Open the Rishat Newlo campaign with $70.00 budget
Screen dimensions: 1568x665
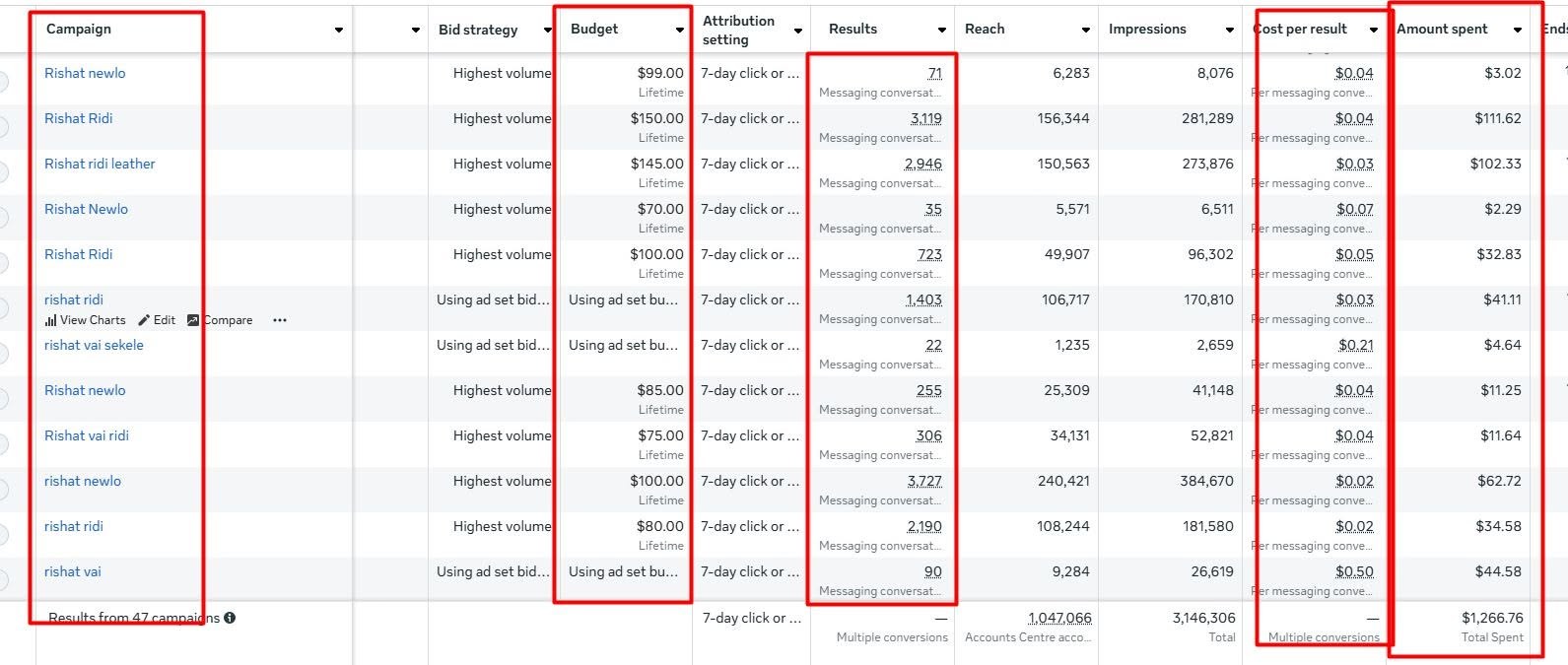[x=86, y=209]
